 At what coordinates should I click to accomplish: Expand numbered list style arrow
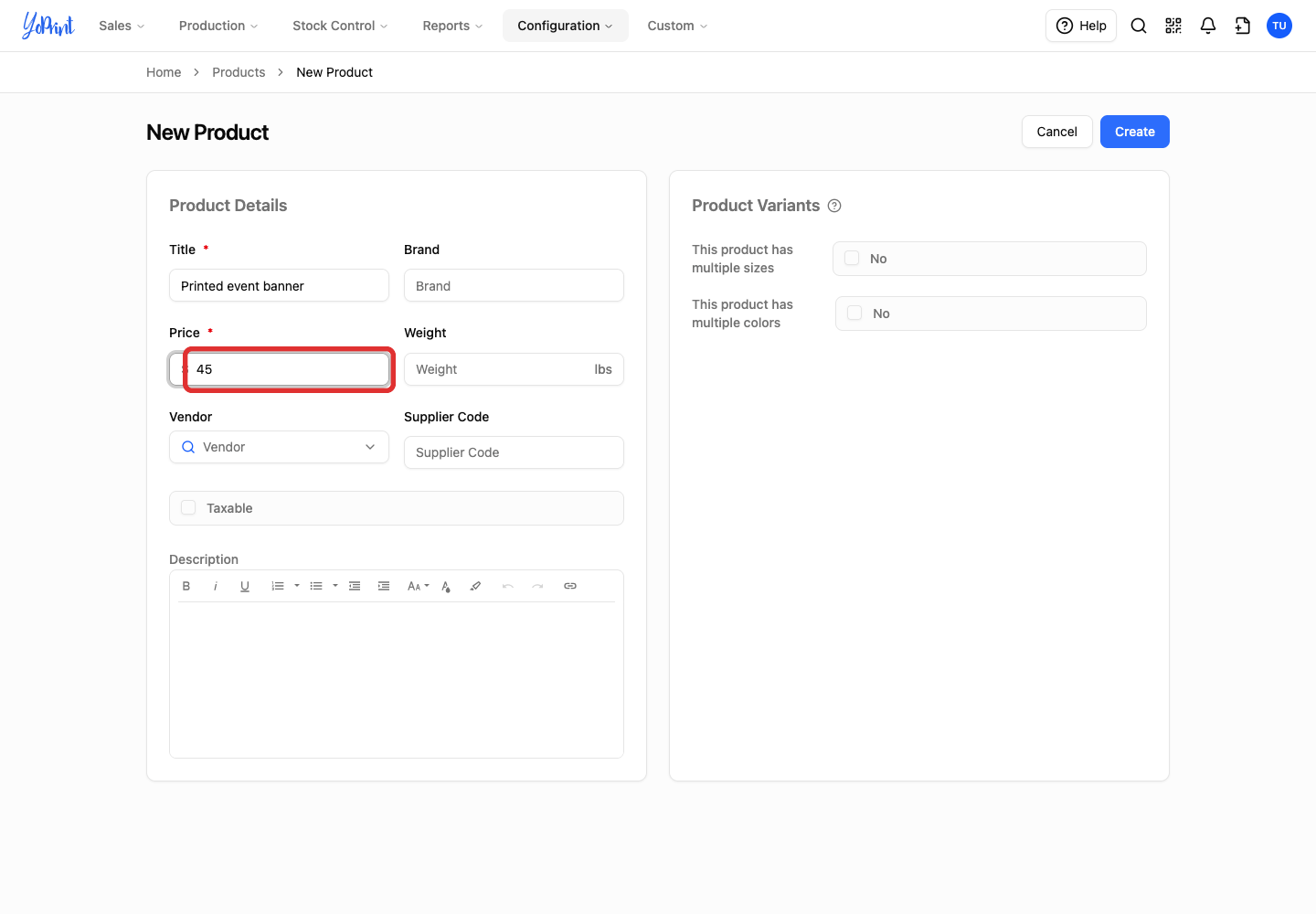(x=297, y=586)
